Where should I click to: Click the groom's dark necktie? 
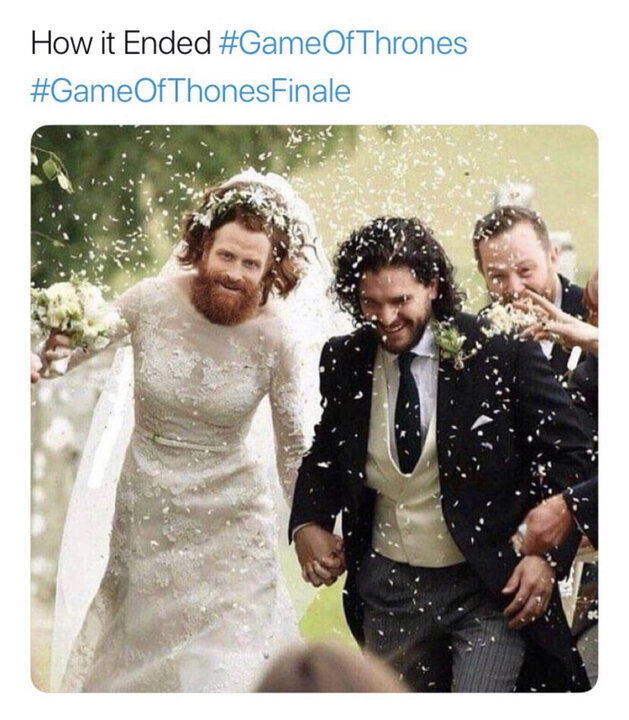pos(408,412)
